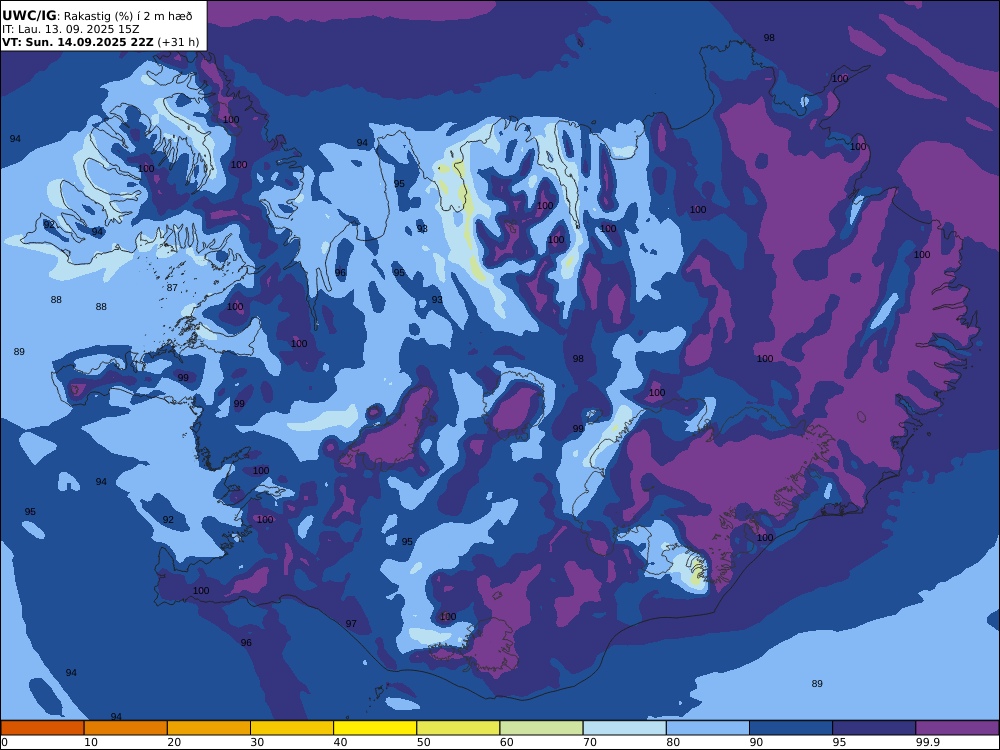Viewport: 1000px width, 750px height.
Task: Click the 'UWC/IG: Rakastig (%) í 2 m hæð' title
Action: (97, 16)
